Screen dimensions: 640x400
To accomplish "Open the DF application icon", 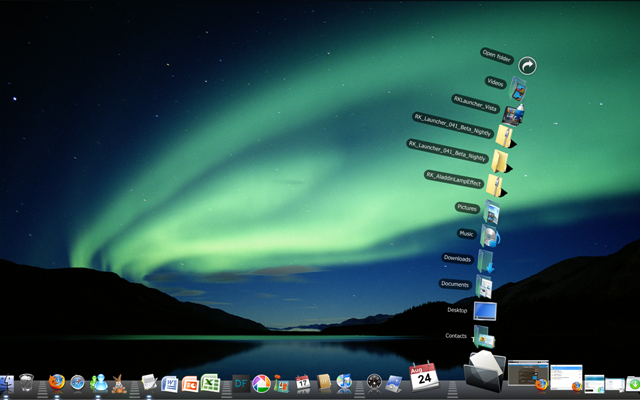I will pyautogui.click(x=241, y=384).
